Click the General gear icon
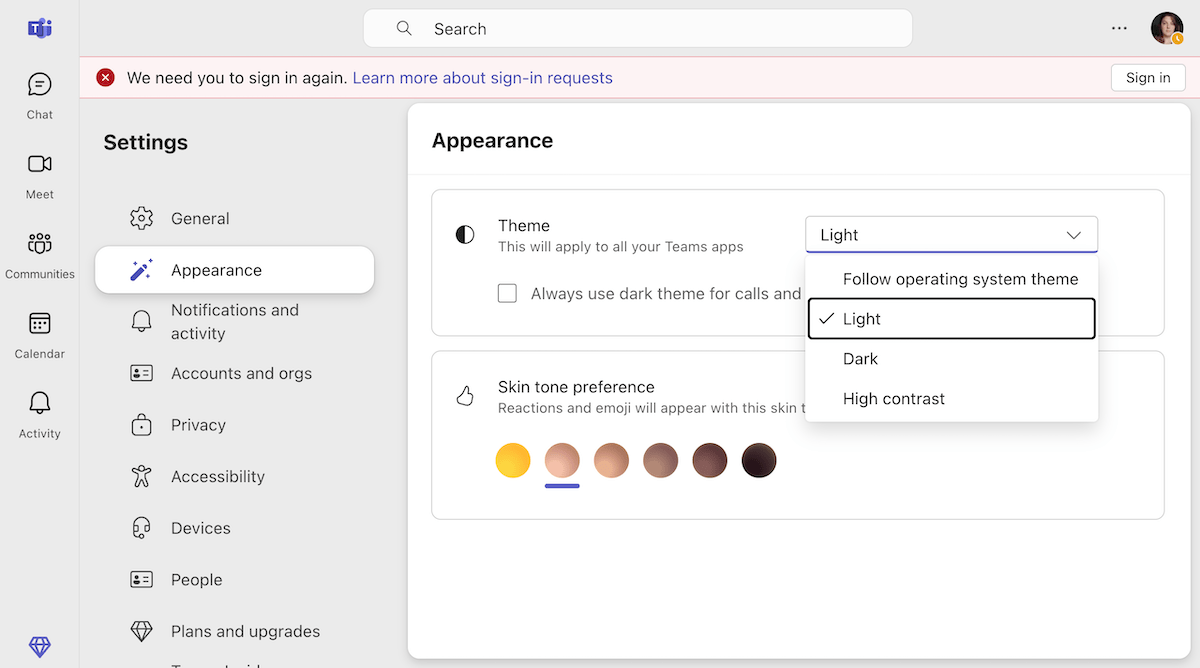This screenshot has width=1200, height=668. [142, 218]
